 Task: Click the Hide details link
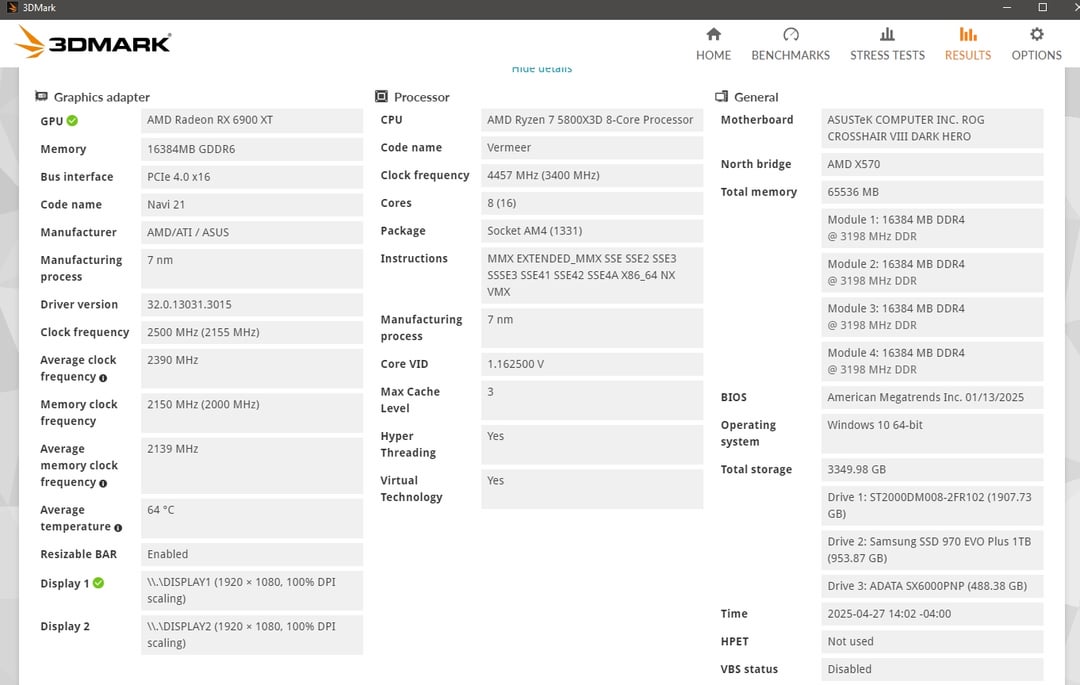(542, 69)
